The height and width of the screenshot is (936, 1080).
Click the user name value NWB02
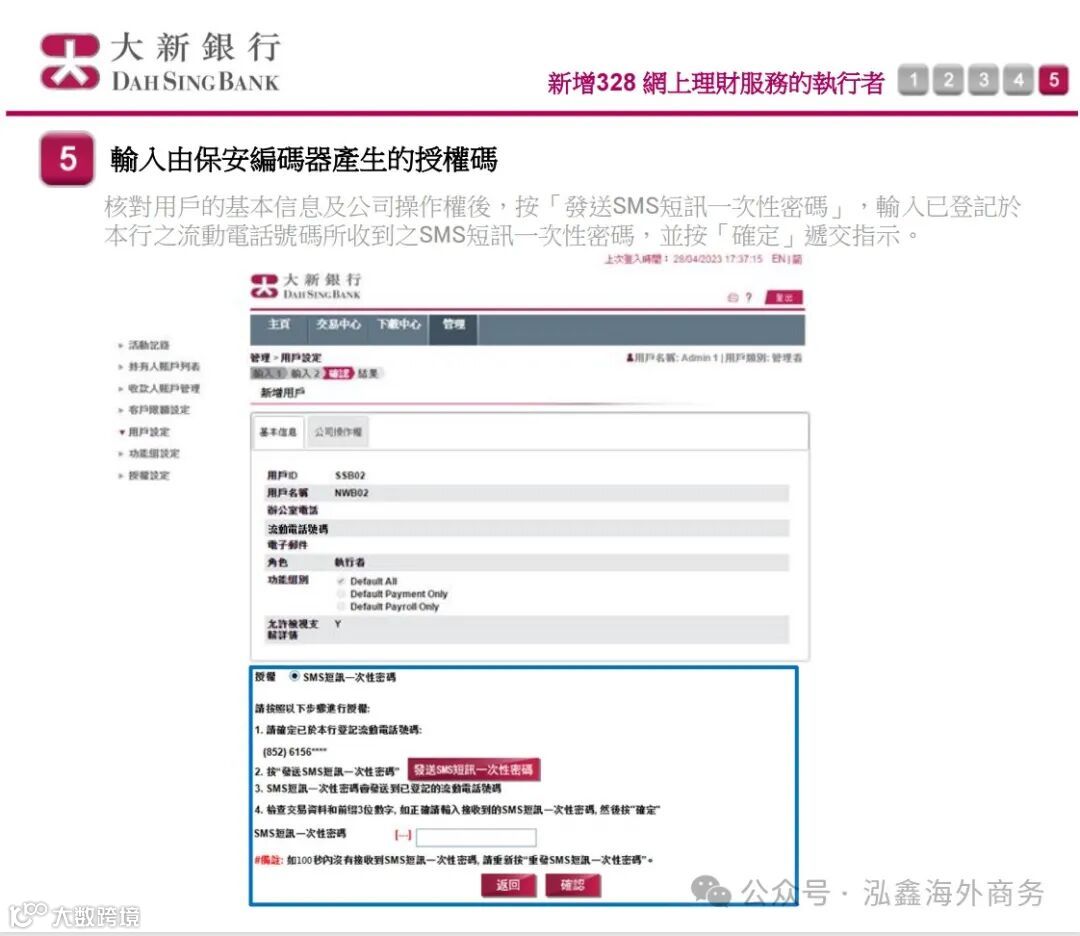[x=351, y=492]
